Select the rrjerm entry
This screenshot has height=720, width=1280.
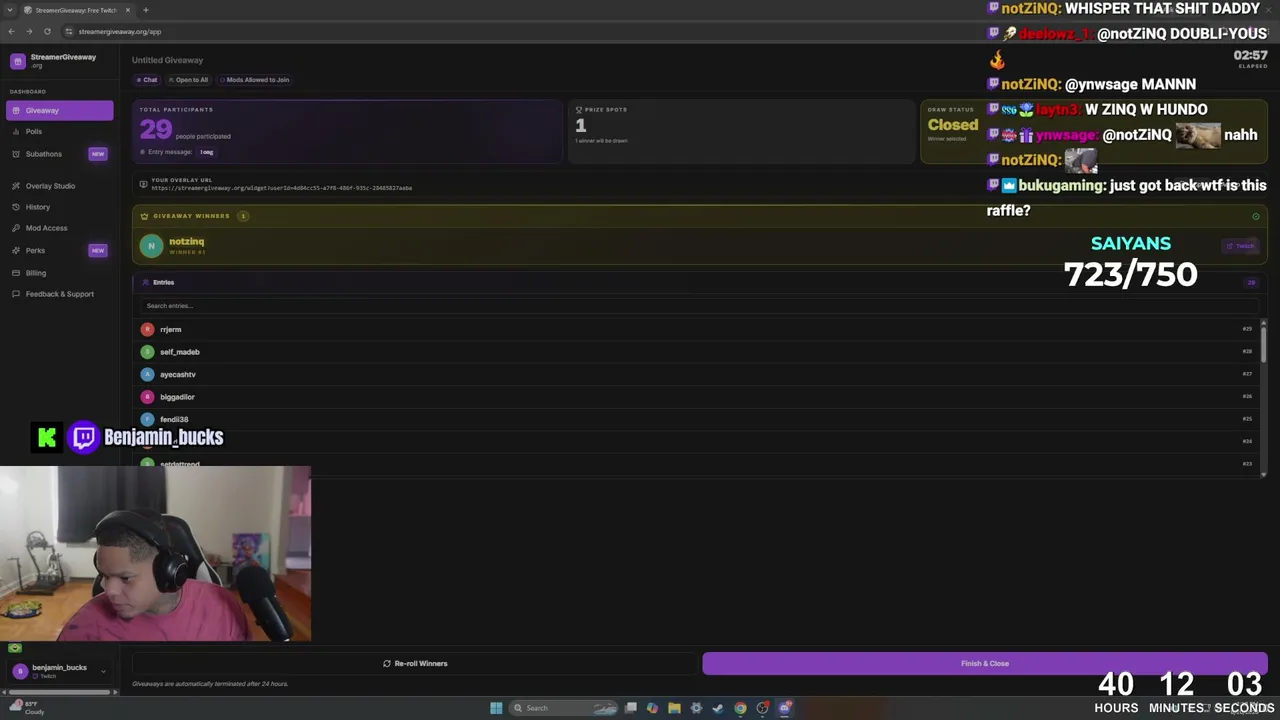click(x=697, y=329)
